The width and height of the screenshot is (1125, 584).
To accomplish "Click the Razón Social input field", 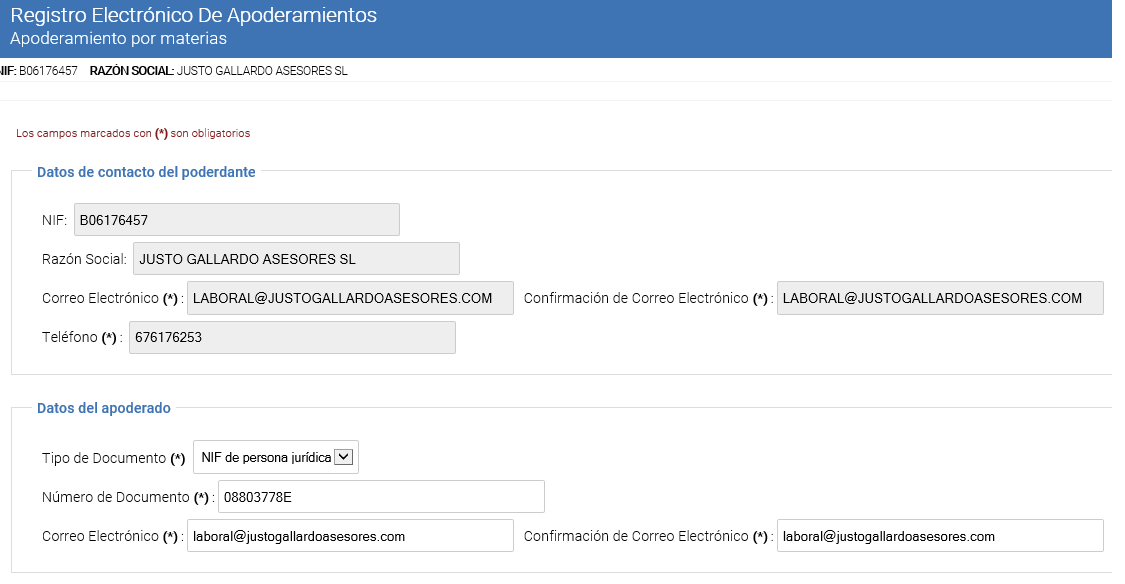I will tap(296, 259).
